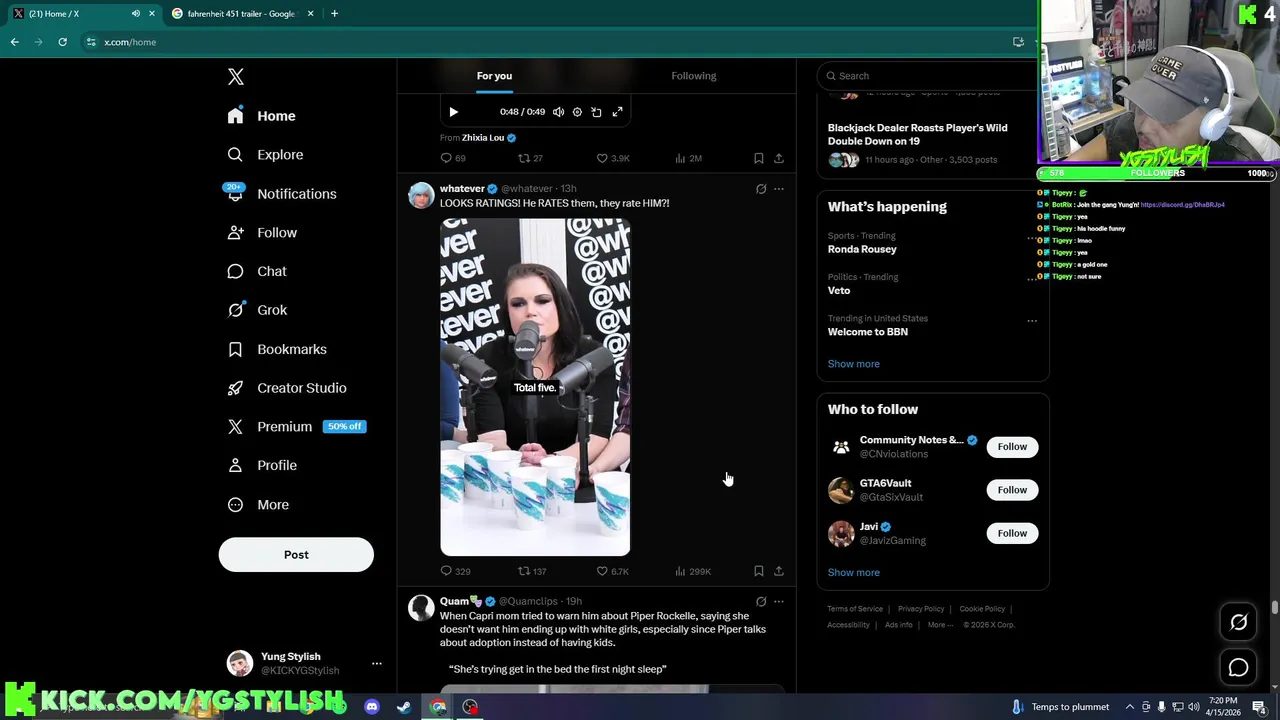Open Chrome in the taskbar
The width and height of the screenshot is (1280, 720).
pyautogui.click(x=438, y=707)
